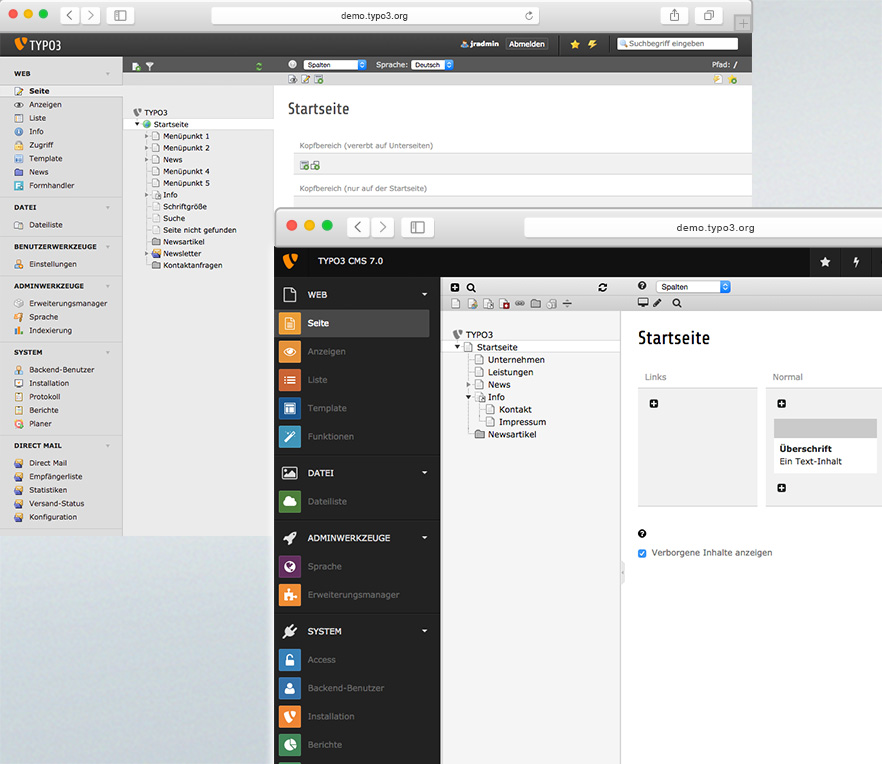Click the plus button above the Überschrift element
Image resolution: width=882 pixels, height=764 pixels.
point(781,403)
